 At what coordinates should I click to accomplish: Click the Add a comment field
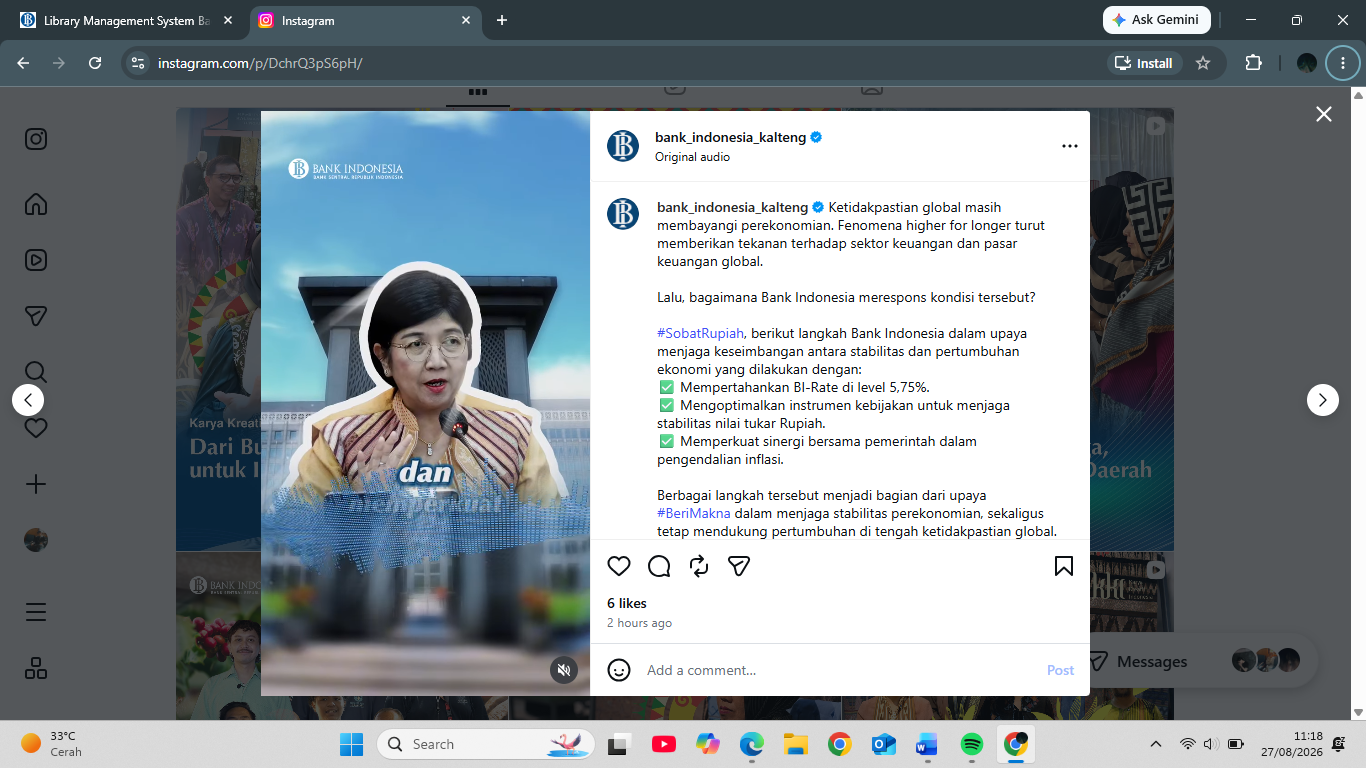tap(840, 670)
